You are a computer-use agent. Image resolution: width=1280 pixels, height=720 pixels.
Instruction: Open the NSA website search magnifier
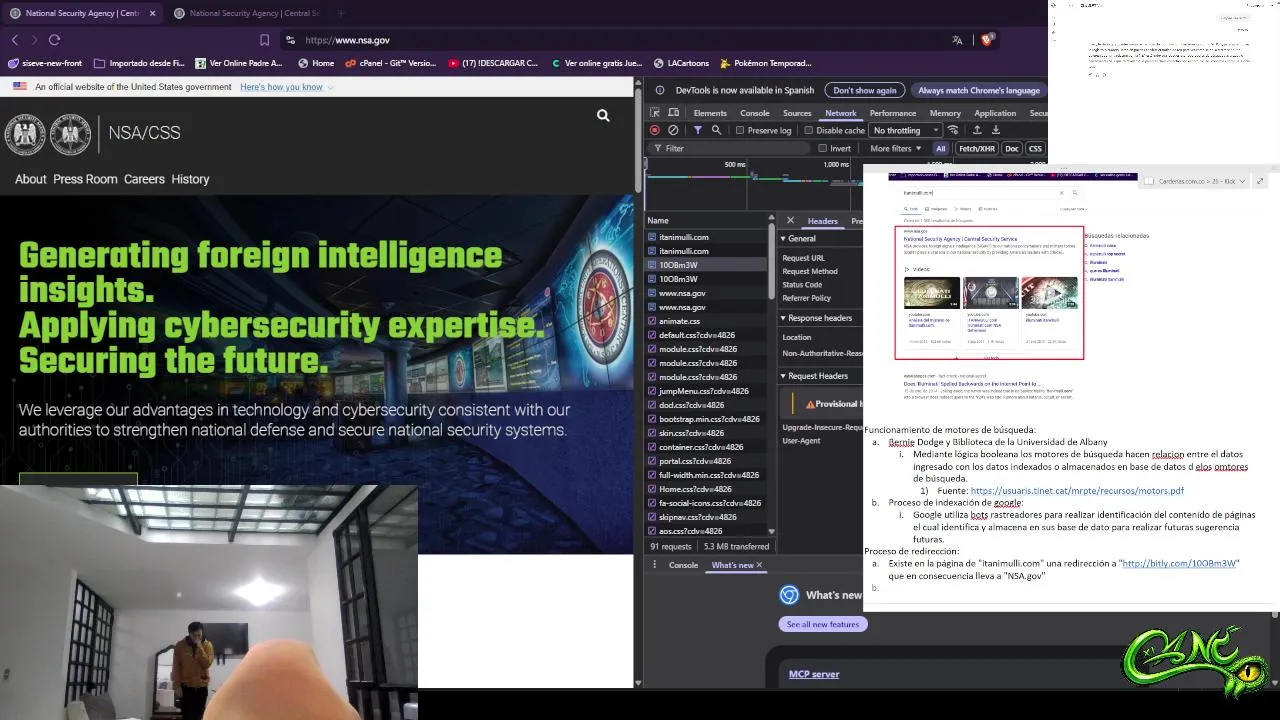[603, 116]
